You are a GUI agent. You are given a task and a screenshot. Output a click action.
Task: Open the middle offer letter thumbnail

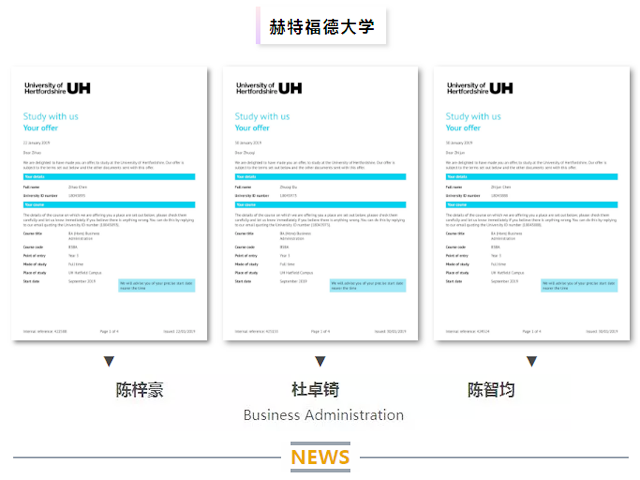pos(322,205)
